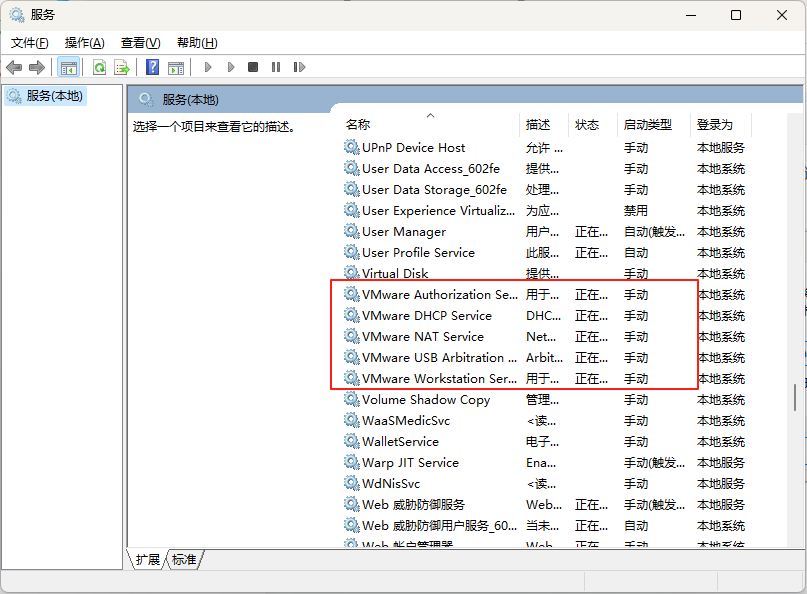807x594 pixels.
Task: Click gear icon of WalletService row
Action: tap(352, 441)
